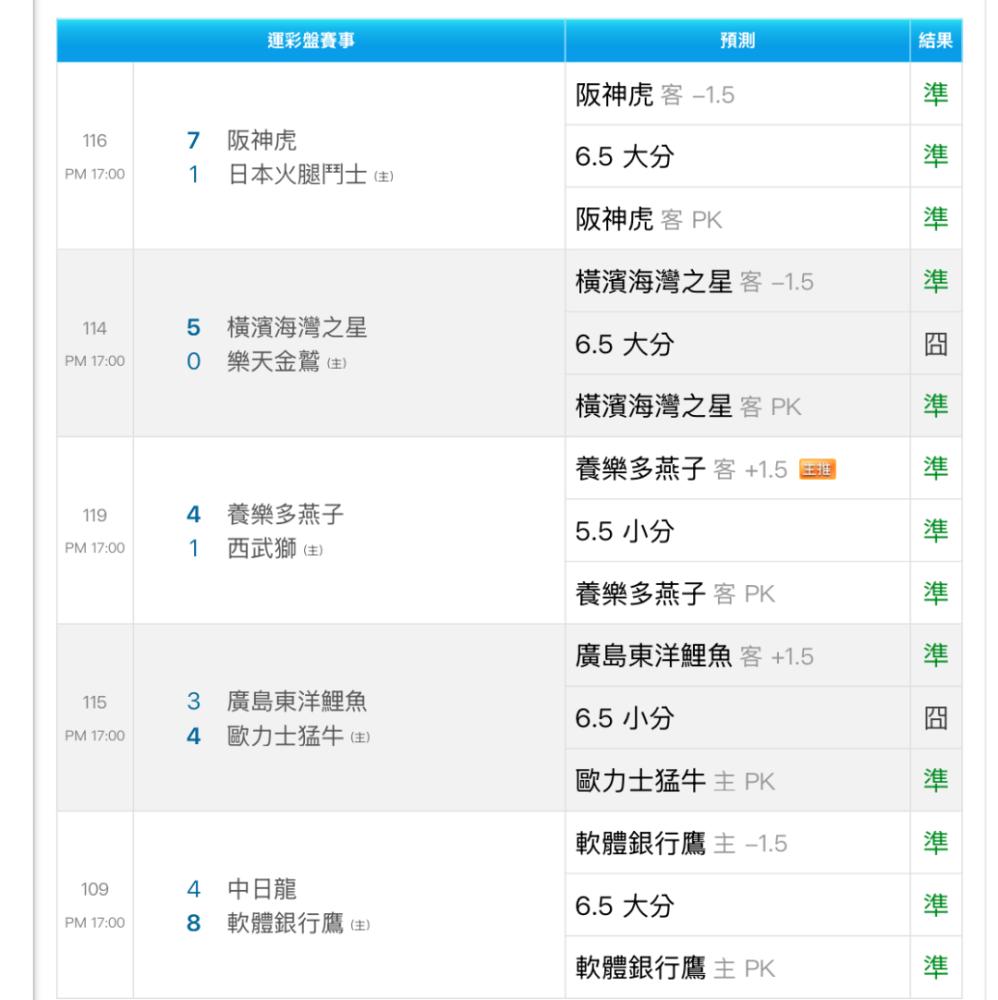Click prediction 軟體銀行鷹 主 PK
998x1000 pixels.
coord(675,968)
